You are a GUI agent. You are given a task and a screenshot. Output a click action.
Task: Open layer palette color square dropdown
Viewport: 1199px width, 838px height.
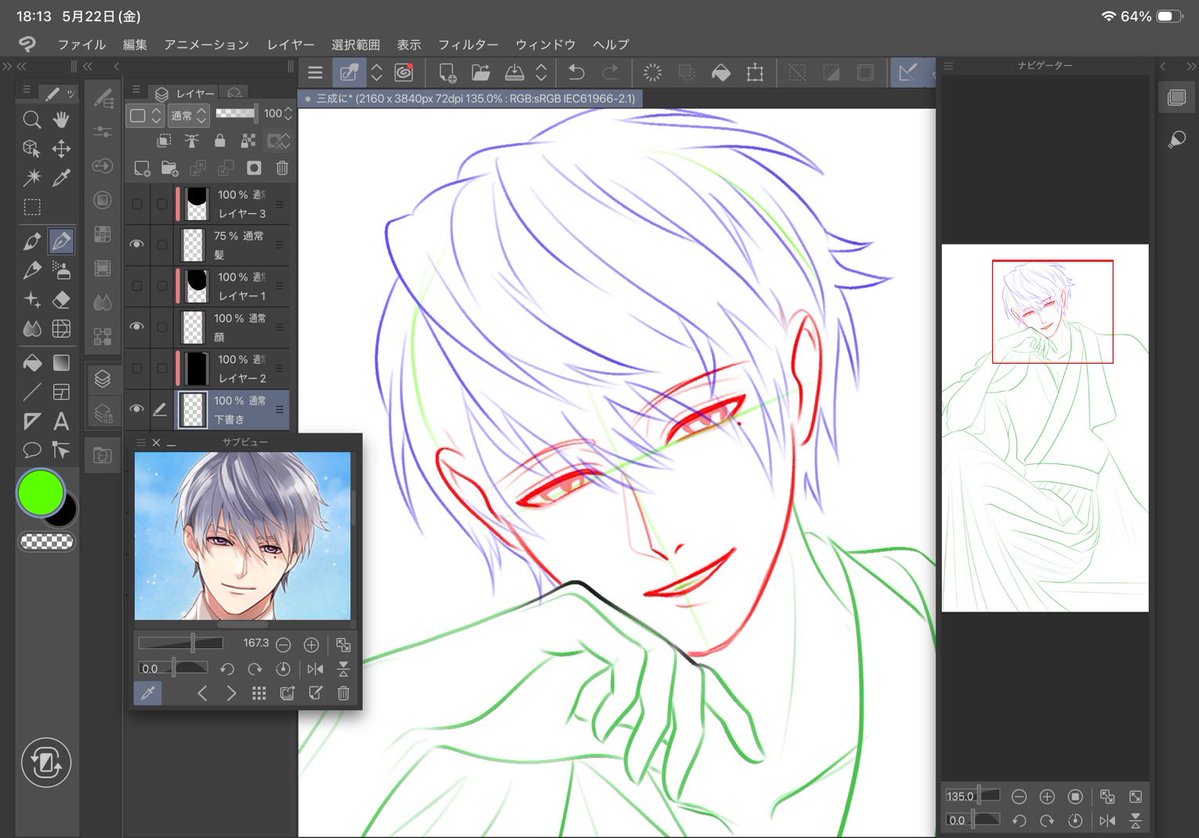tap(145, 115)
